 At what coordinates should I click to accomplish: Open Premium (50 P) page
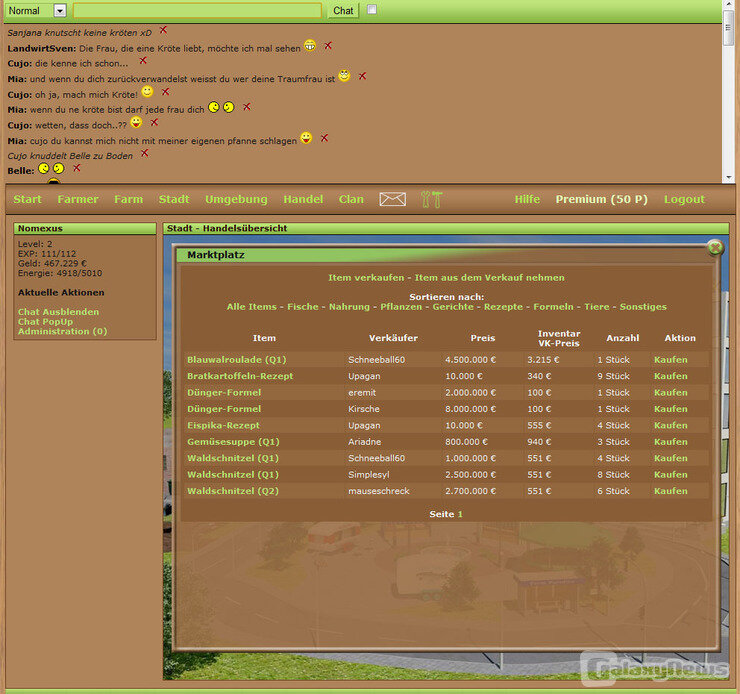pos(601,199)
